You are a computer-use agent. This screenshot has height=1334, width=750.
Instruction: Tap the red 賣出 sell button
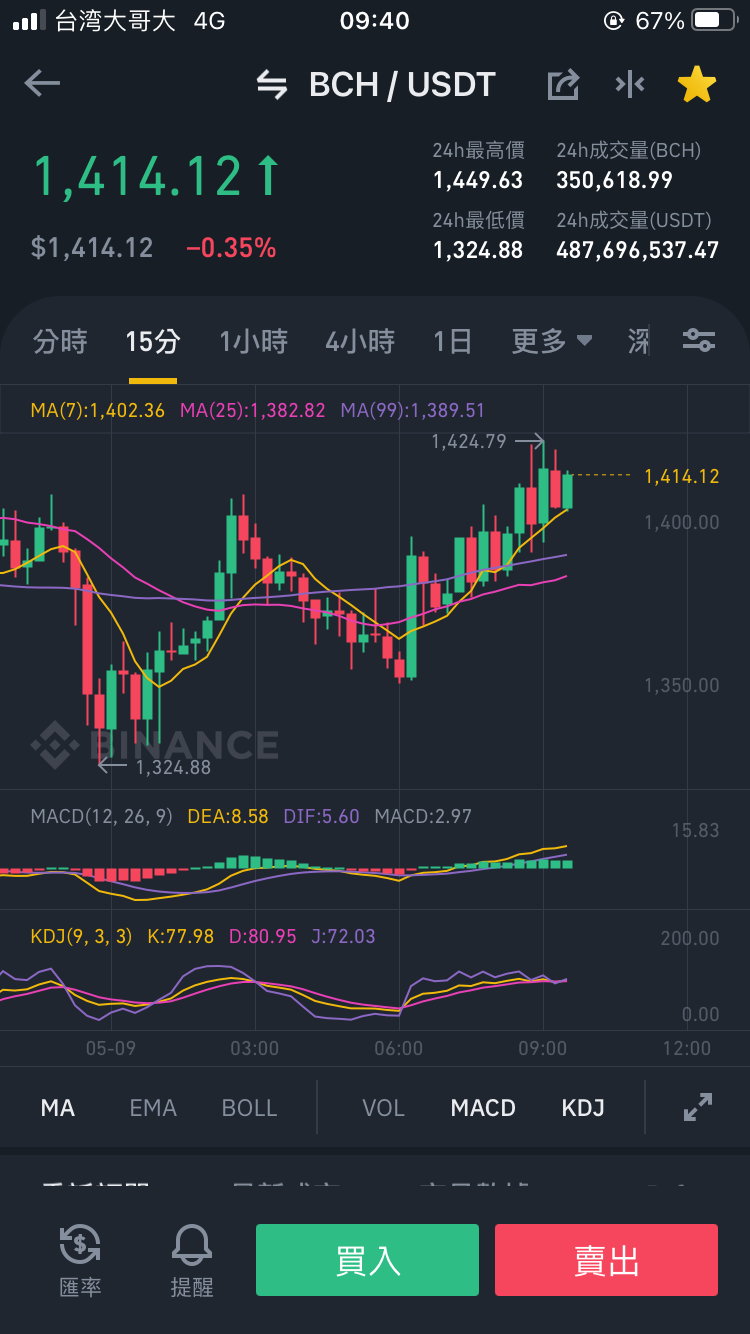[606, 1260]
